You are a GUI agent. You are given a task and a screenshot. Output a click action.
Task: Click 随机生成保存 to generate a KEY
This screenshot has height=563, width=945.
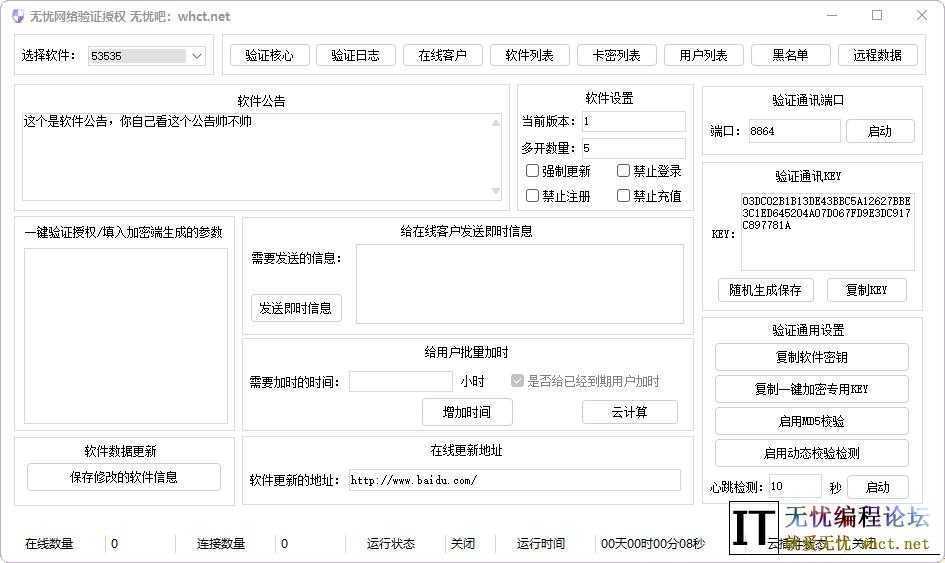coord(766,290)
